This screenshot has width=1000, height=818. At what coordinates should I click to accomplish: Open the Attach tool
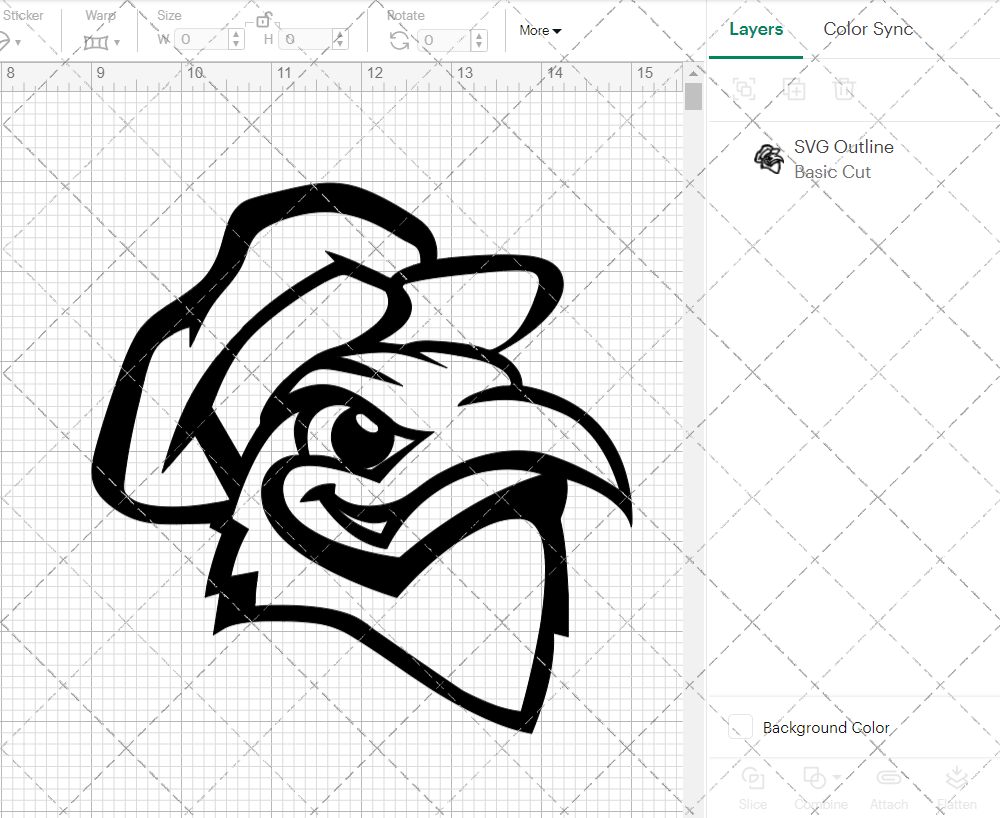coord(889,786)
